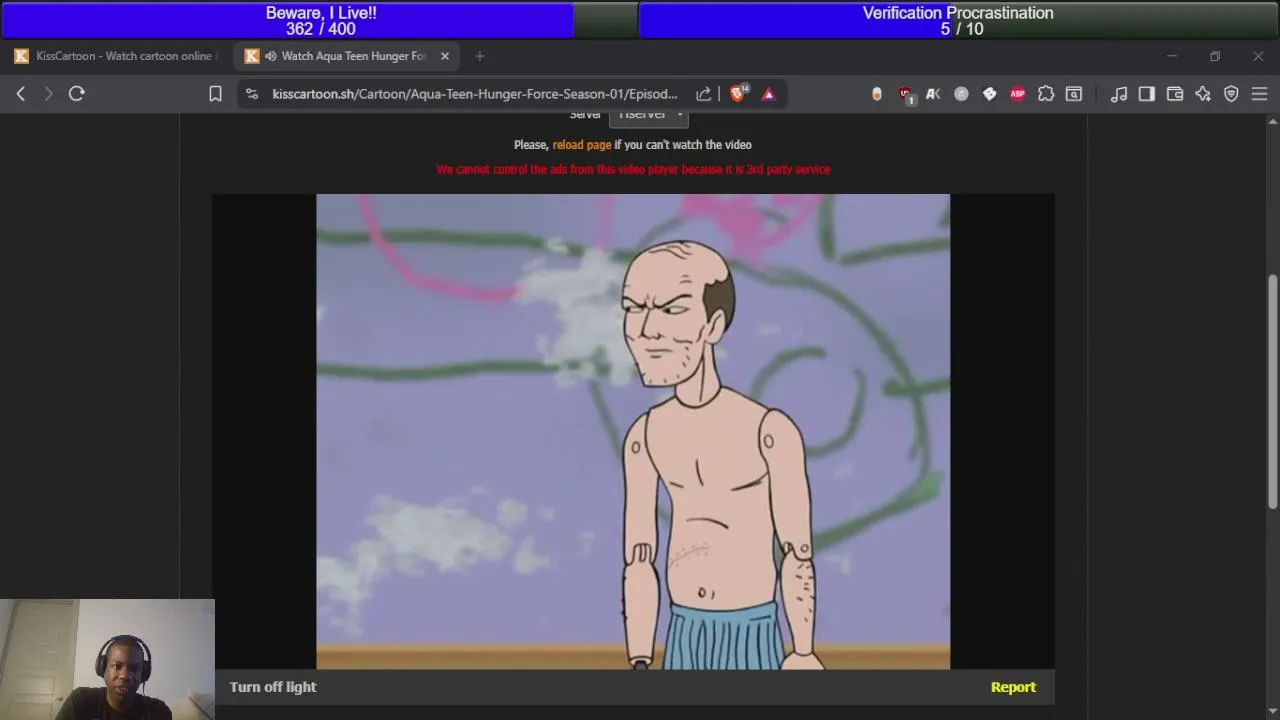1280x720 pixels.
Task: View site information icon in address bar
Action: coord(252,94)
